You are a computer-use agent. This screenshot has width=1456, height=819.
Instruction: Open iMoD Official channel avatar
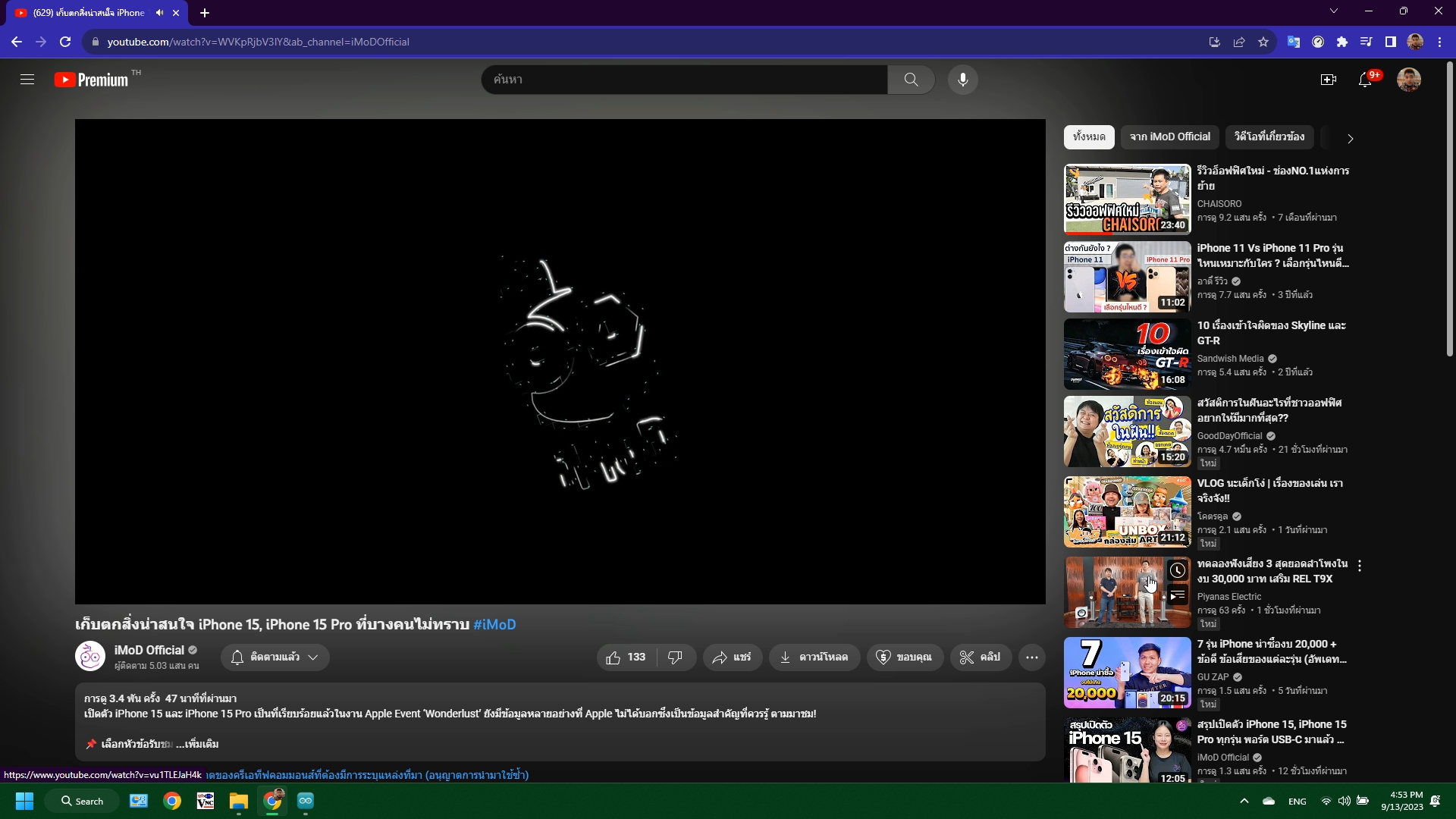click(x=90, y=657)
